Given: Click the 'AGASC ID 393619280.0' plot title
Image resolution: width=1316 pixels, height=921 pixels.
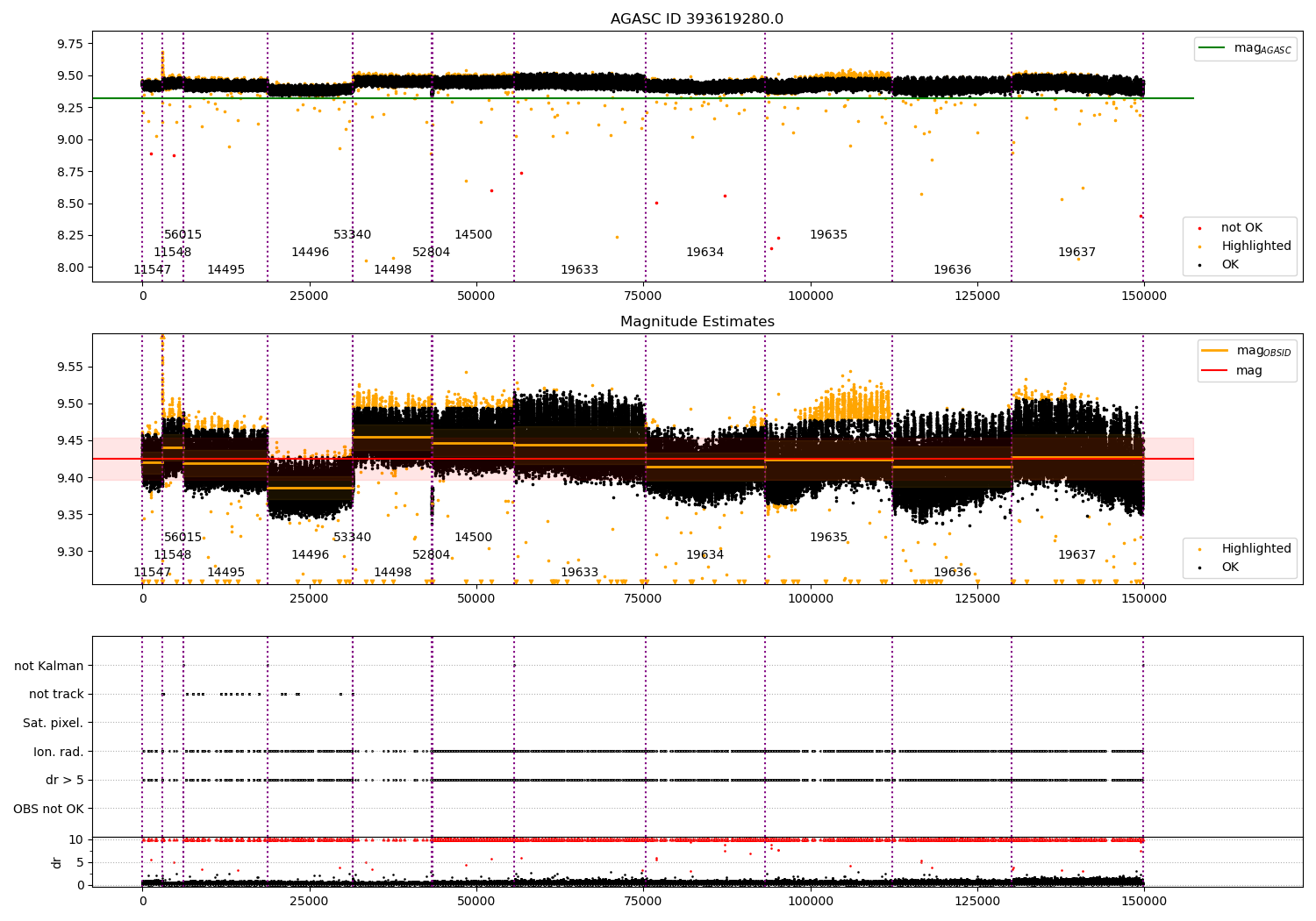Looking at the screenshot, I should [697, 19].
